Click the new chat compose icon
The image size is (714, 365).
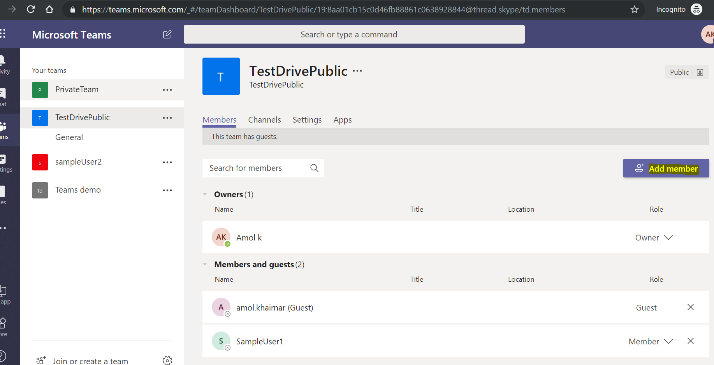click(x=167, y=34)
